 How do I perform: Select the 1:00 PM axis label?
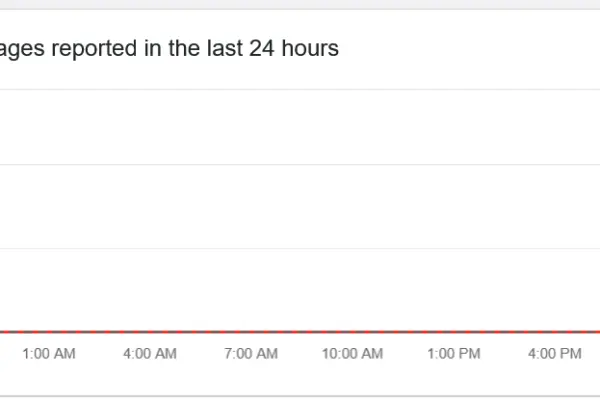454,354
